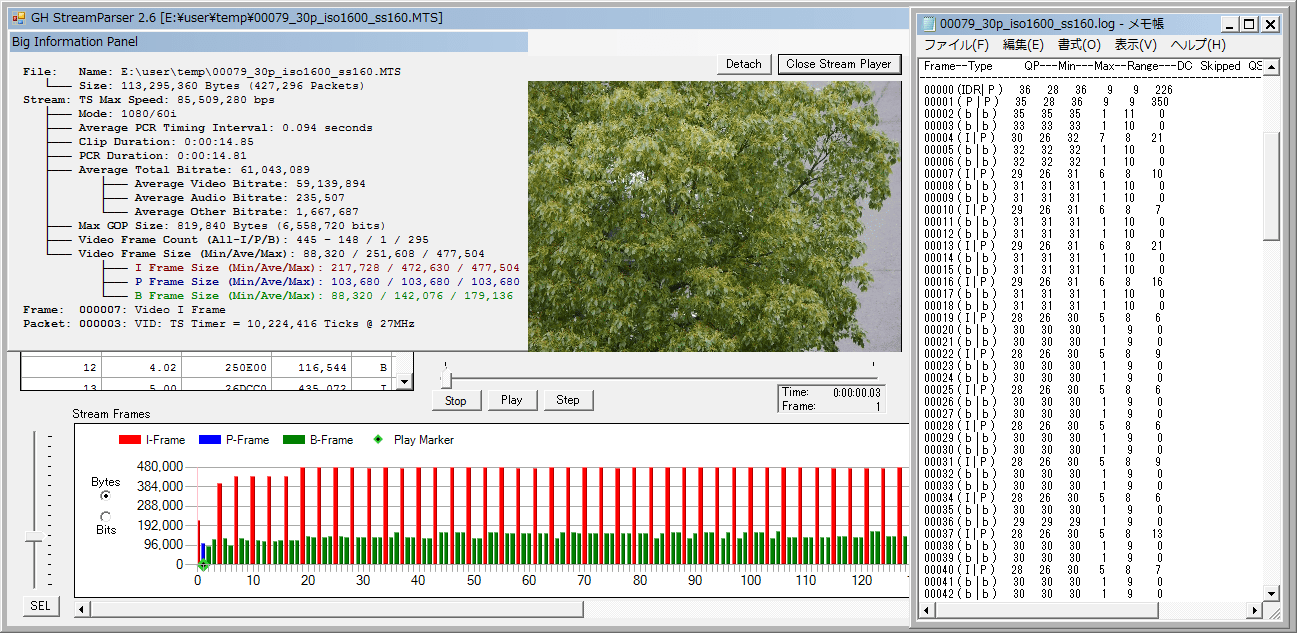Image resolution: width=1297 pixels, height=633 pixels.
Task: Click the Notepad vertical scroll up arrow
Action: [x=1271, y=68]
